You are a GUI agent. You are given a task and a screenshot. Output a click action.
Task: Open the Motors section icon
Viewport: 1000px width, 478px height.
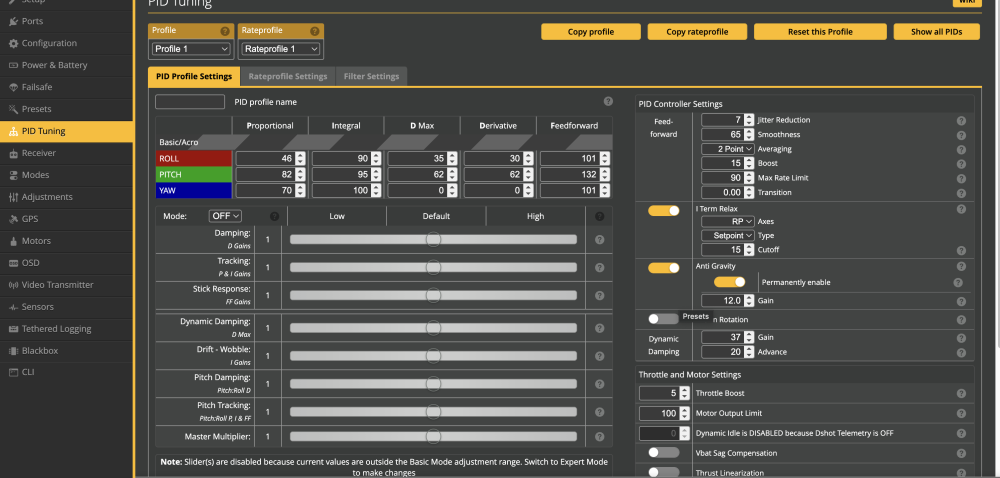12,241
